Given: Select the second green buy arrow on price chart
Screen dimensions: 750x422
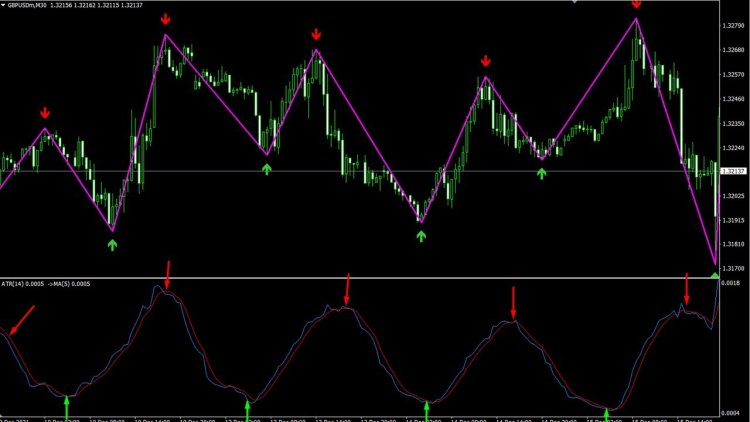Looking at the screenshot, I should [267, 169].
